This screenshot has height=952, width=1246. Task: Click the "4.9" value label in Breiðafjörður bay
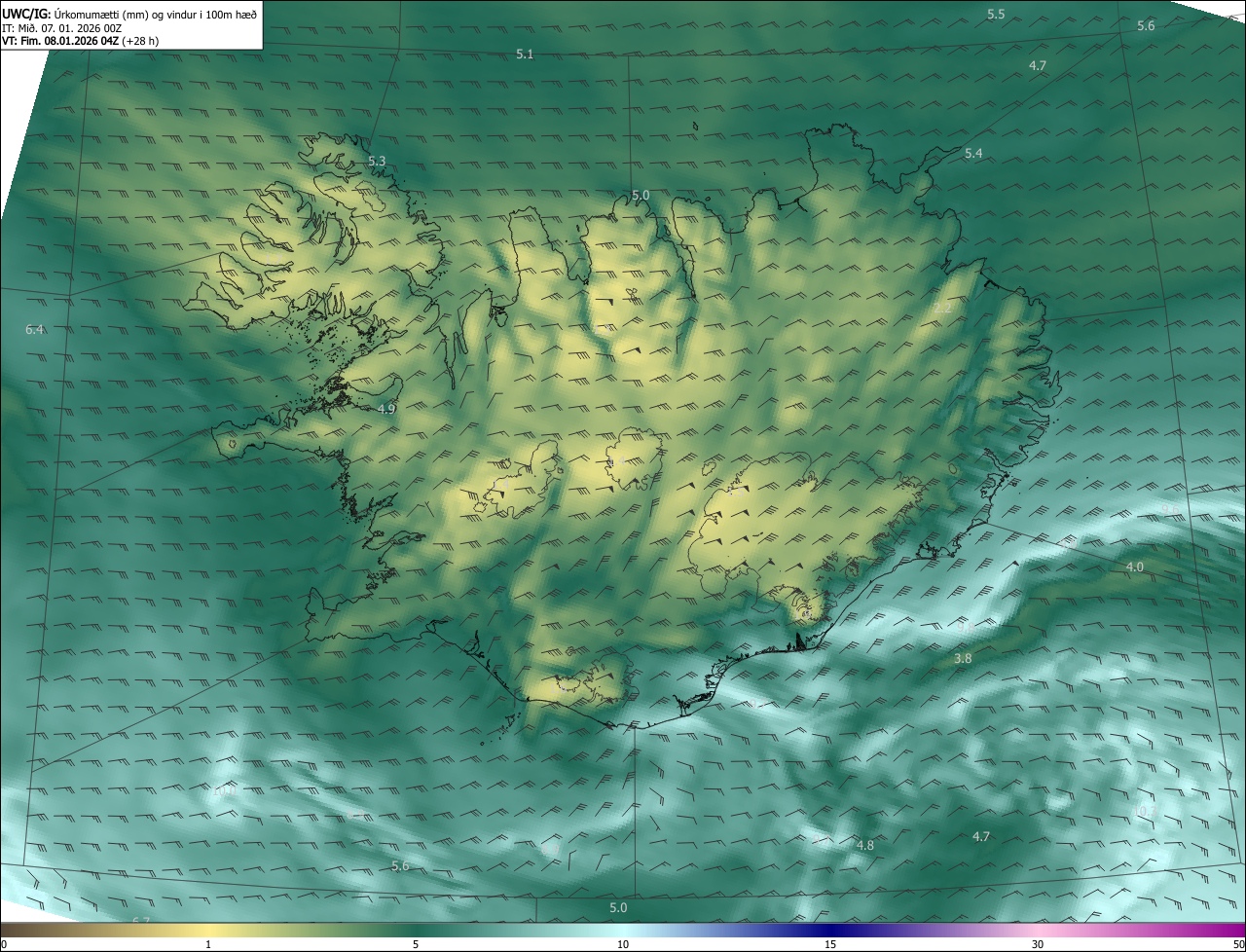[386, 409]
